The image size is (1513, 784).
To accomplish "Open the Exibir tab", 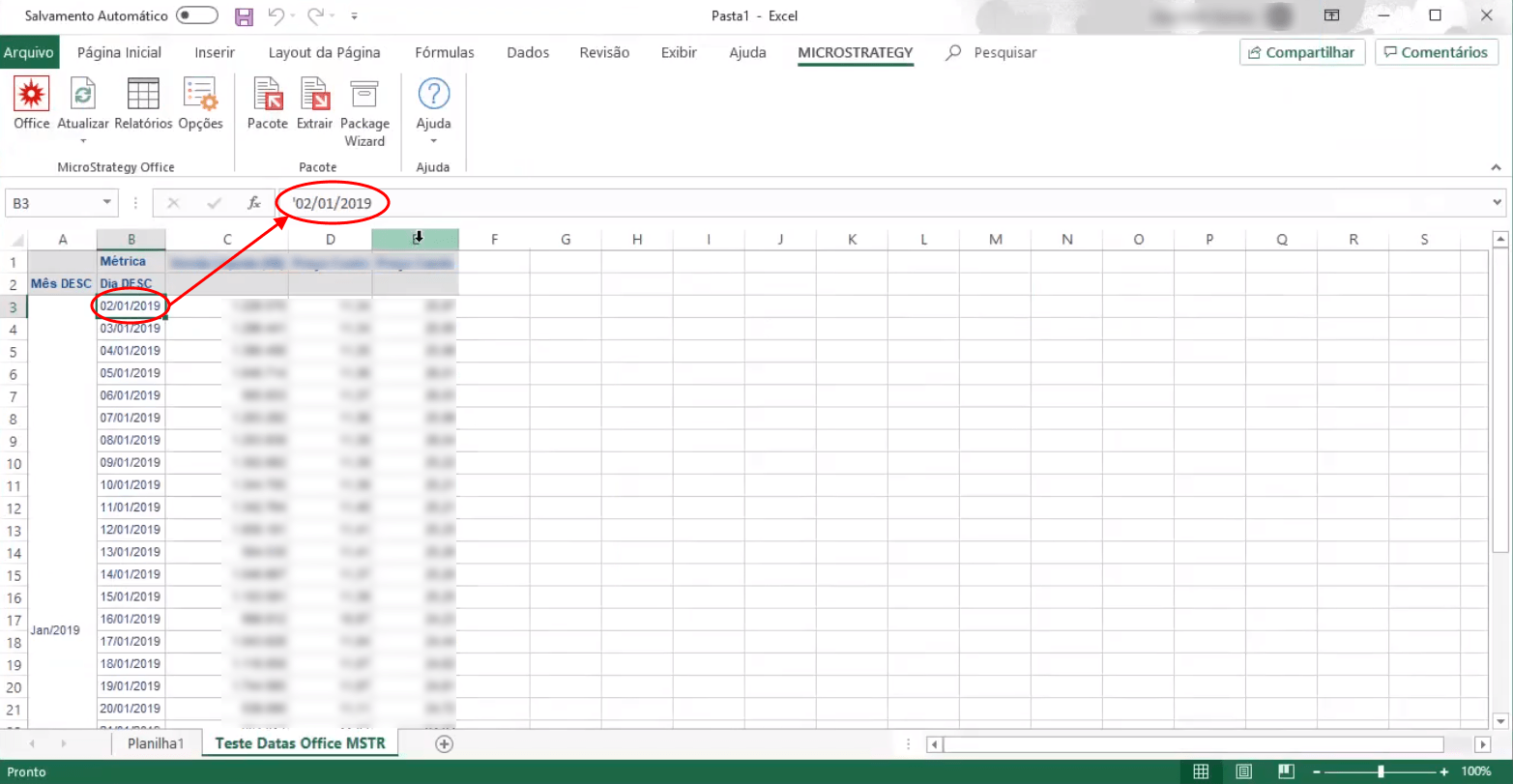I will tap(679, 52).
